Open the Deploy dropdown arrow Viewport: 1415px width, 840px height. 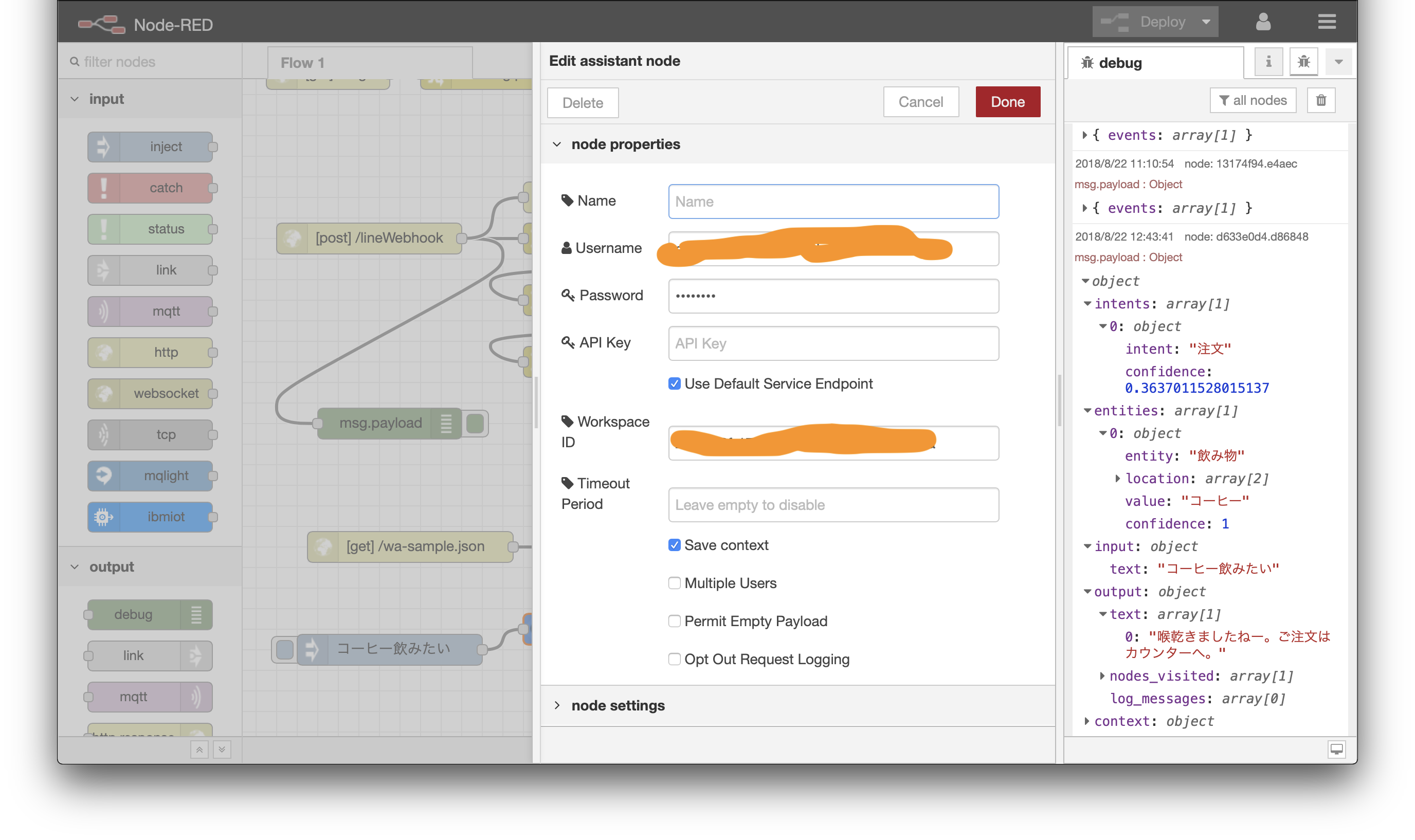(1206, 22)
